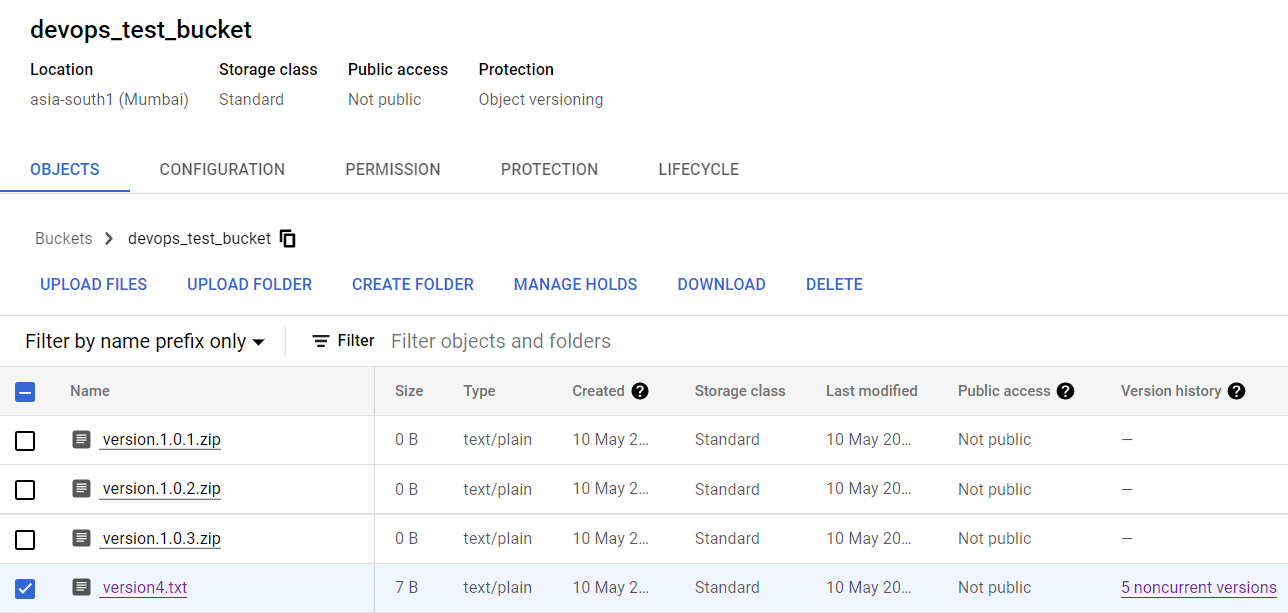Click the file icon beside version.1.0.1.zip
This screenshot has height=613, width=1288.
click(81, 439)
